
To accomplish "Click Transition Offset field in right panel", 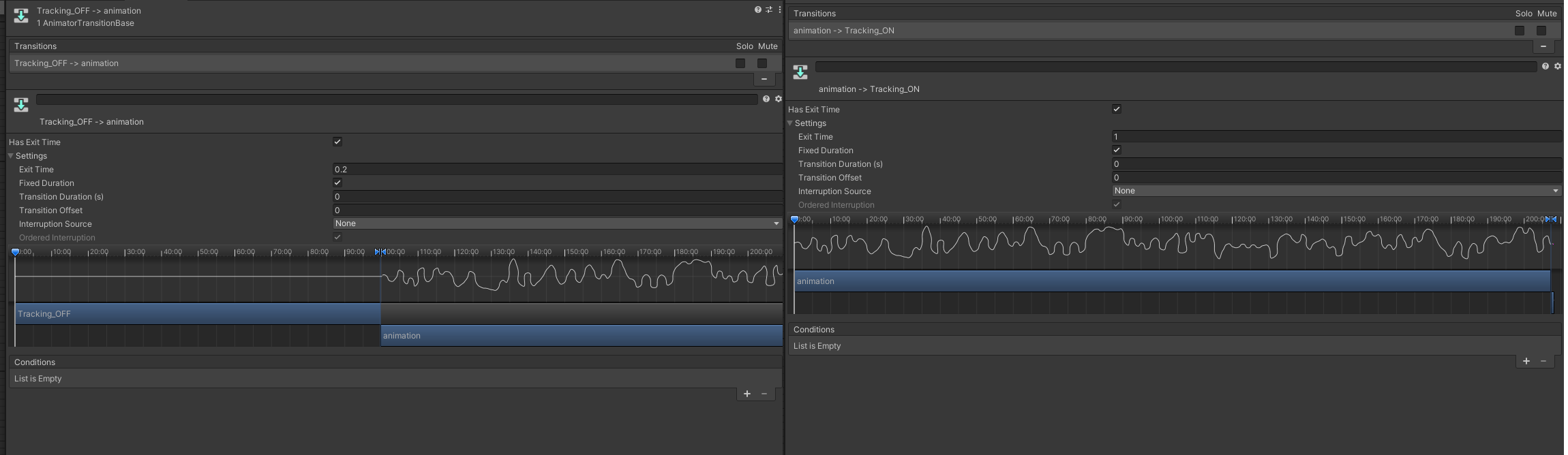I will 1336,177.
